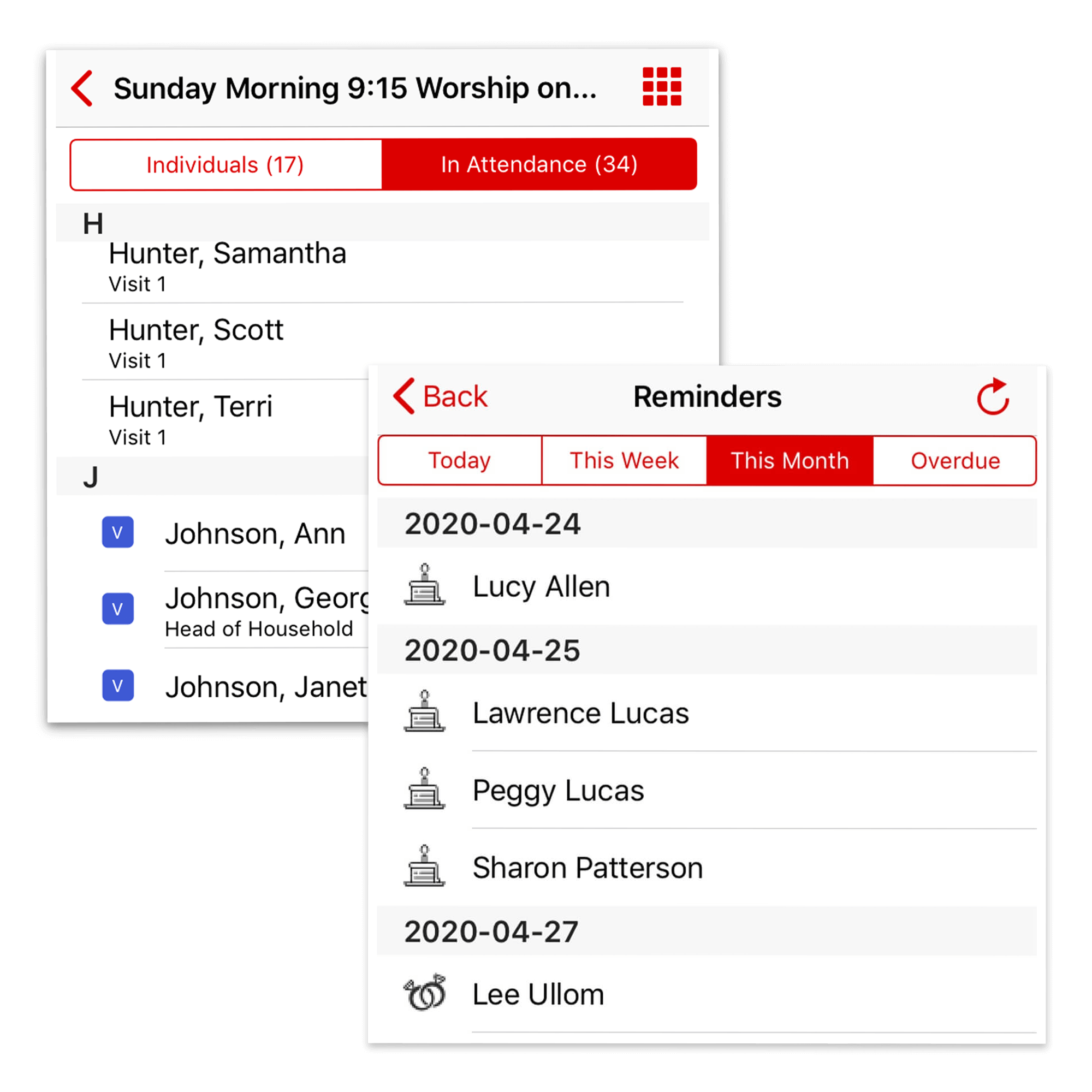Go Back from Reminders screen
Image resolution: width=1092 pixels, height=1092 pixels.
[x=440, y=396]
